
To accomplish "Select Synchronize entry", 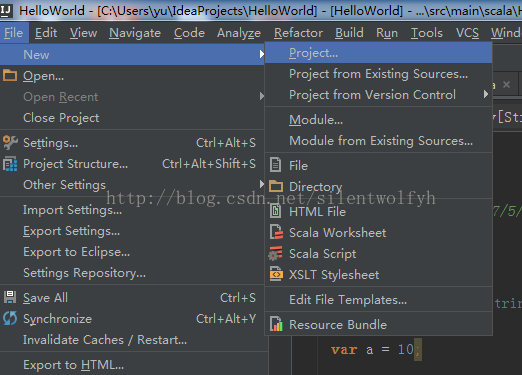I will pos(132,318).
